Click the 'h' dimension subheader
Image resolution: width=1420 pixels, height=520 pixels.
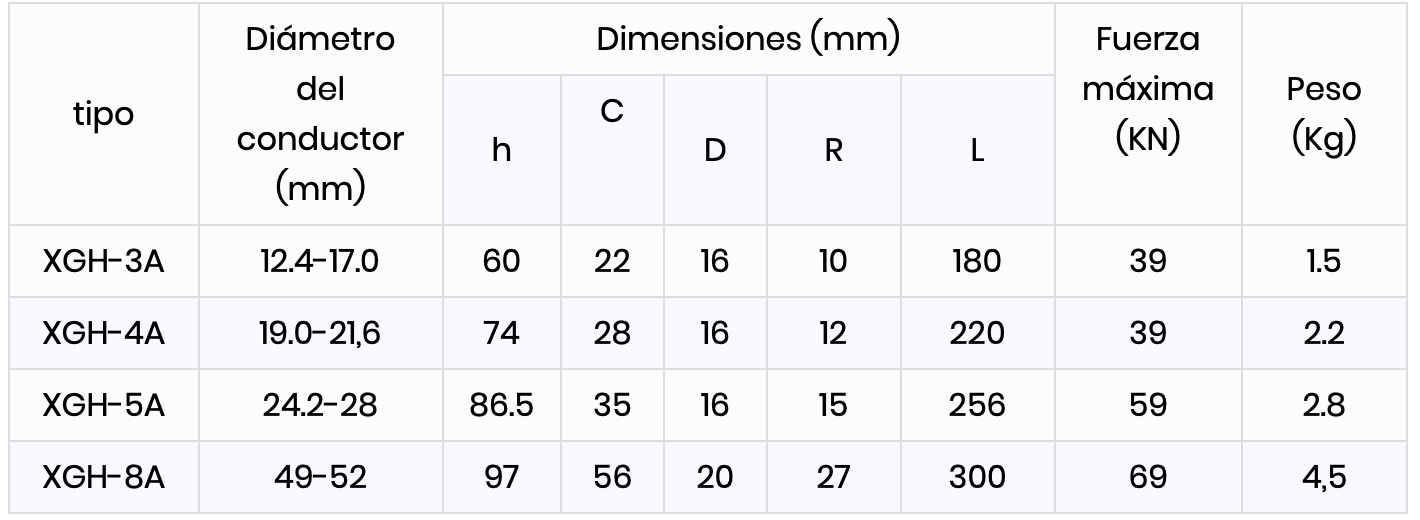(x=502, y=150)
